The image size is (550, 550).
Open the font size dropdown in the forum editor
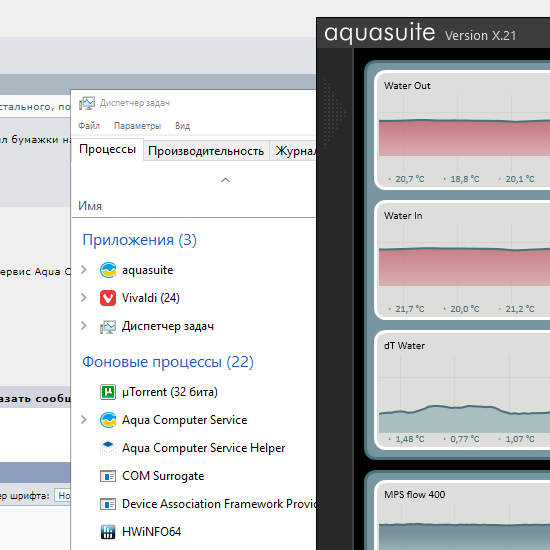(x=62, y=496)
